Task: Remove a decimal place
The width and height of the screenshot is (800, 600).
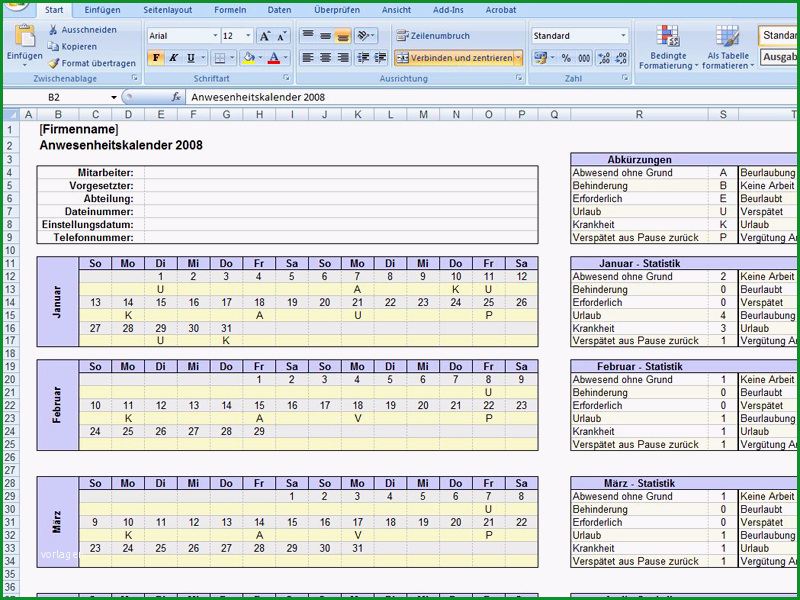Action: click(621, 58)
